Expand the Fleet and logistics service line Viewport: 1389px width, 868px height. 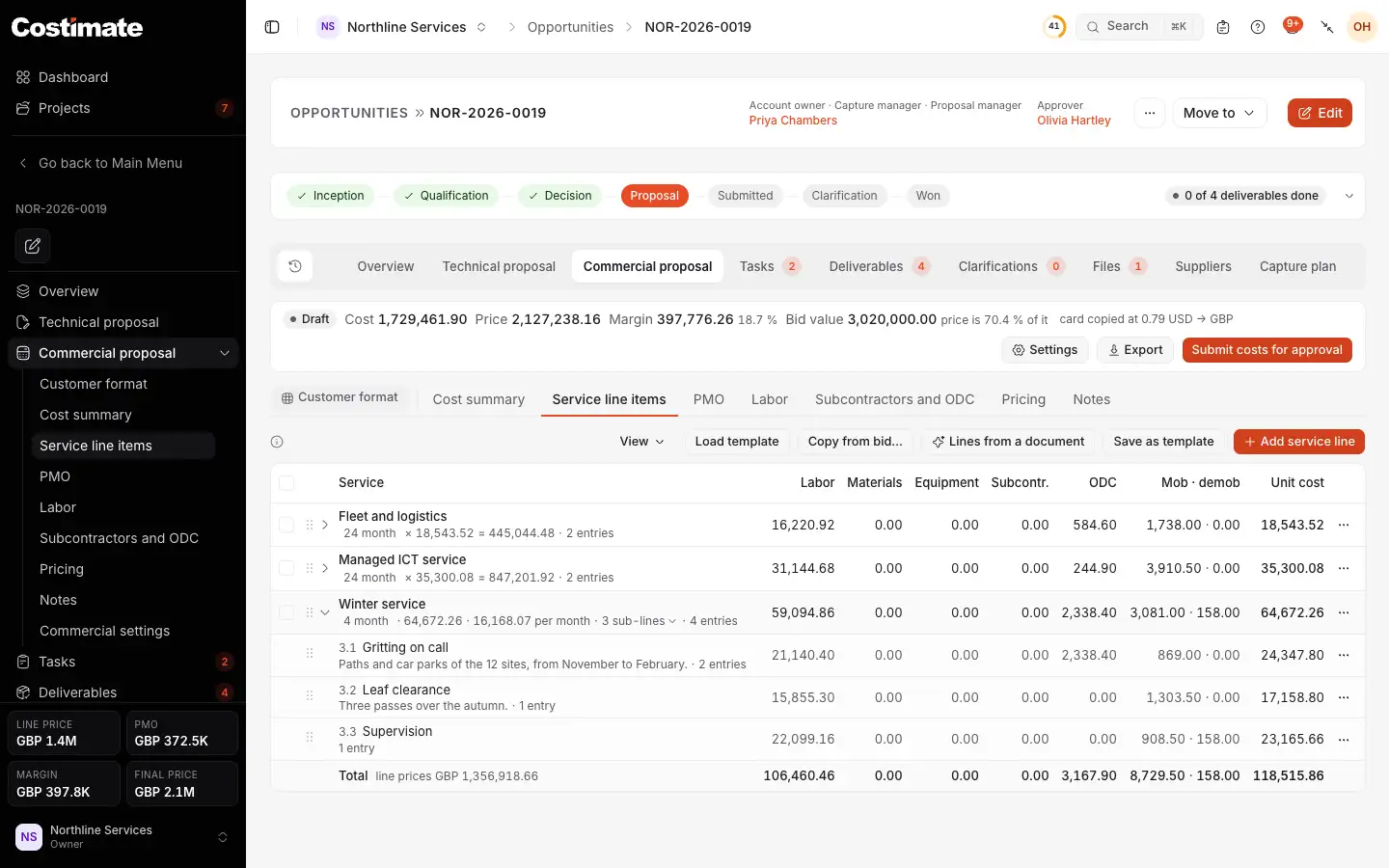[x=325, y=525]
